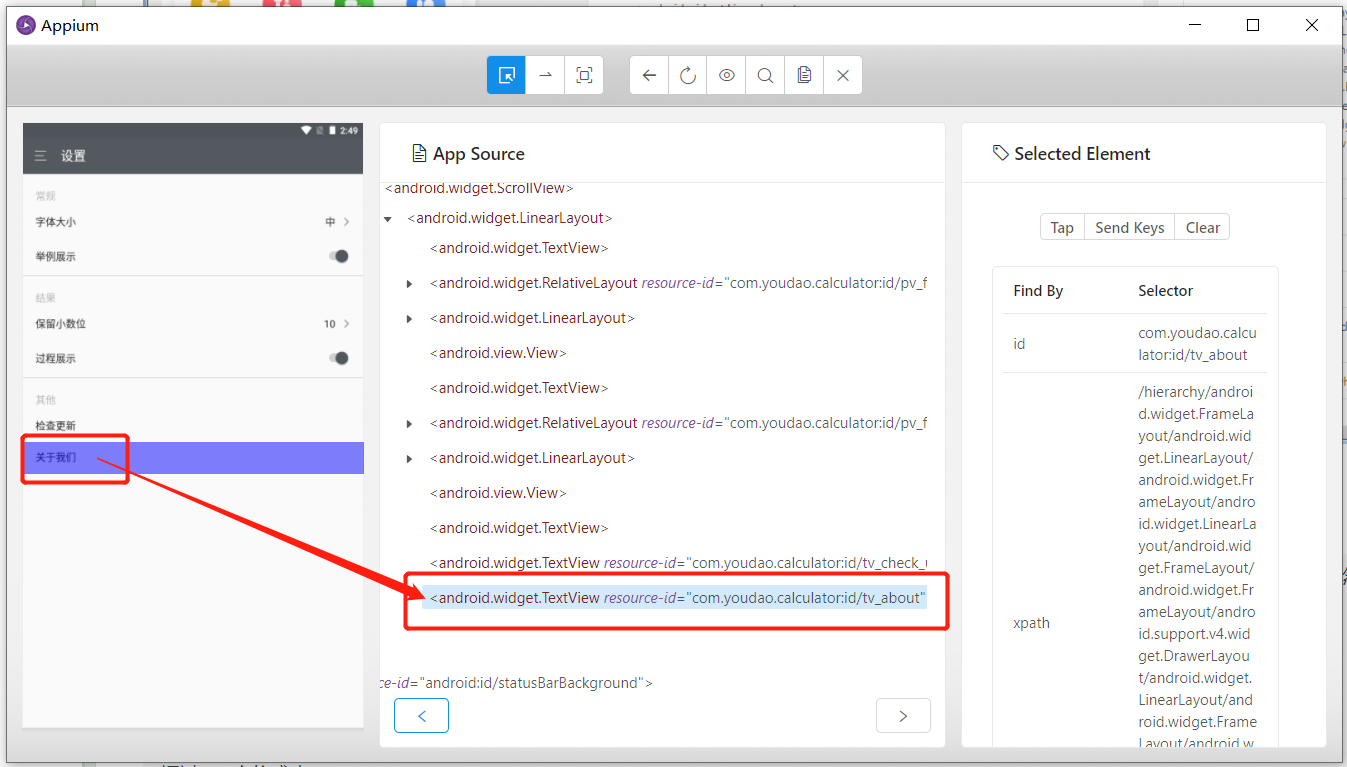Click the xpath selector value text
The image size is (1347, 767).
click(1197, 567)
